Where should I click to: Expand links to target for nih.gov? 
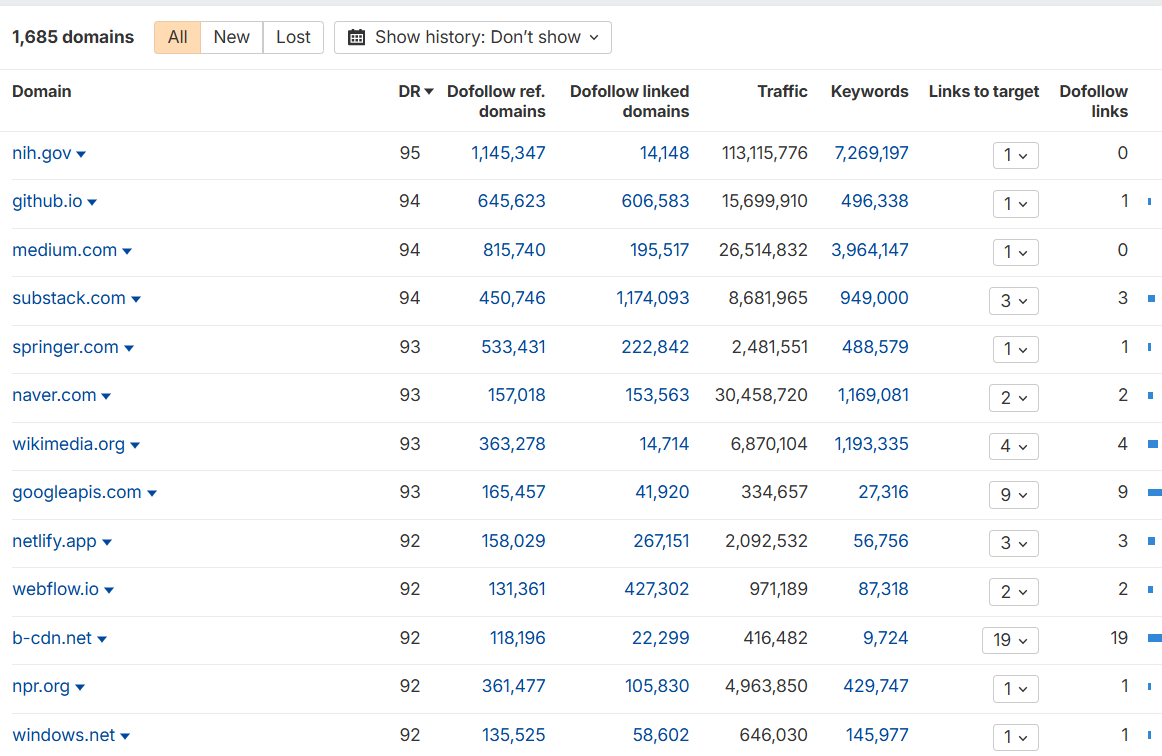(x=1015, y=156)
